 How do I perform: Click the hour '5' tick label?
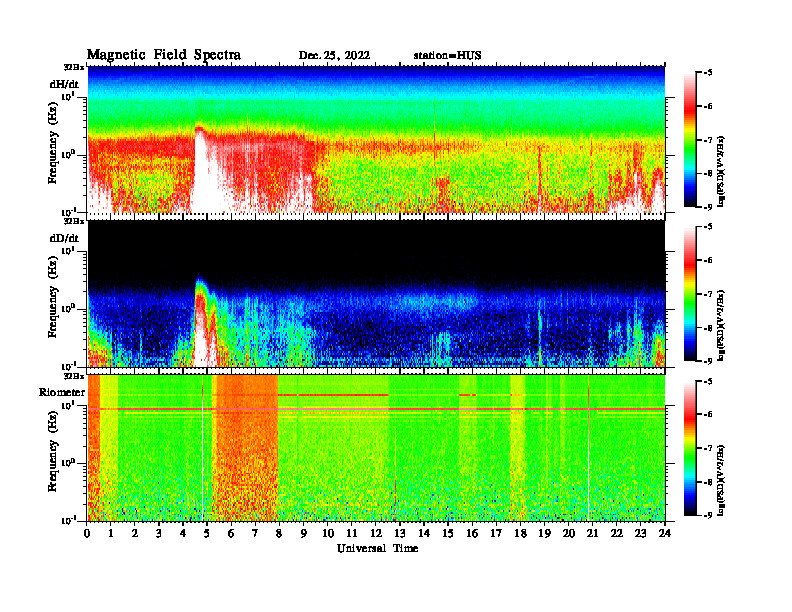click(207, 533)
